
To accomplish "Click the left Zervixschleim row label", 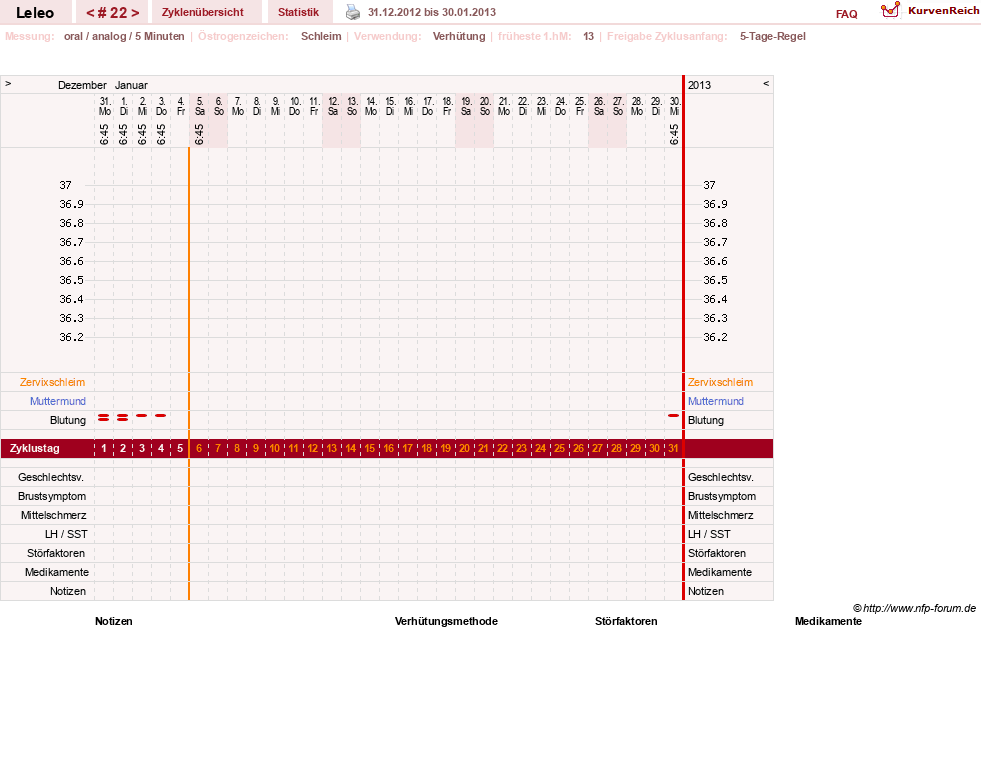I will tap(53, 382).
